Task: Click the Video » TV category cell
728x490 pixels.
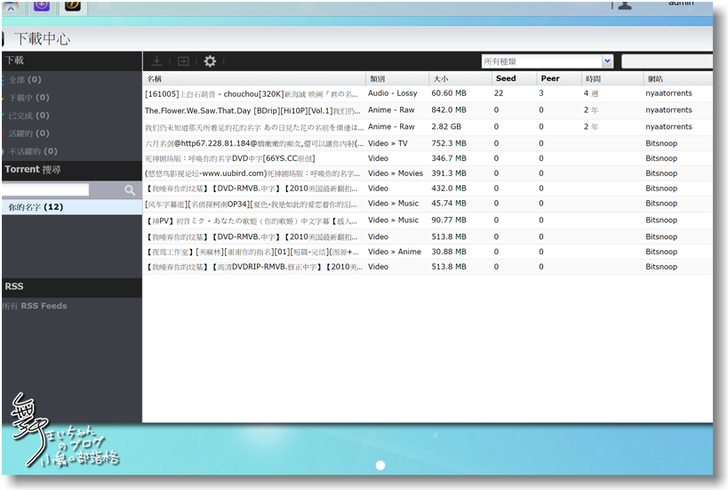Action: pos(388,144)
